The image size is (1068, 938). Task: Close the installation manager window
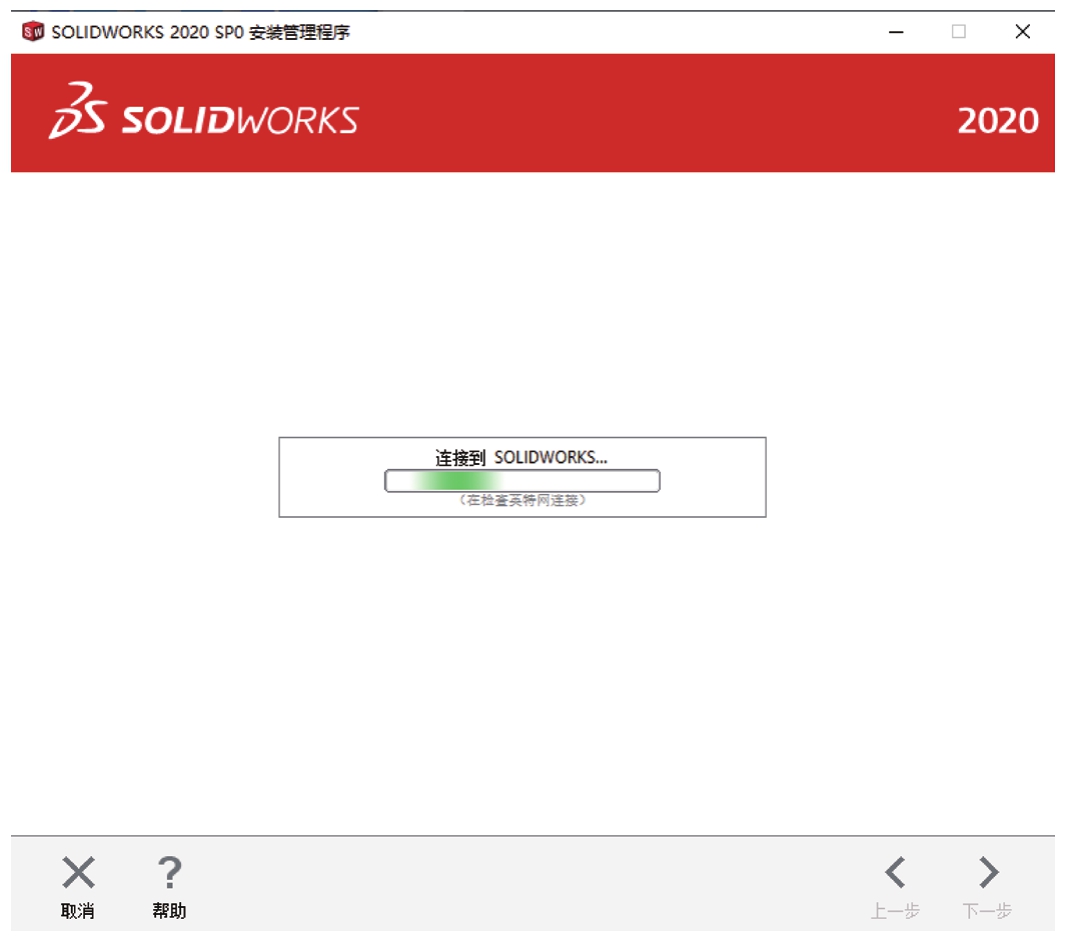coord(1022,31)
